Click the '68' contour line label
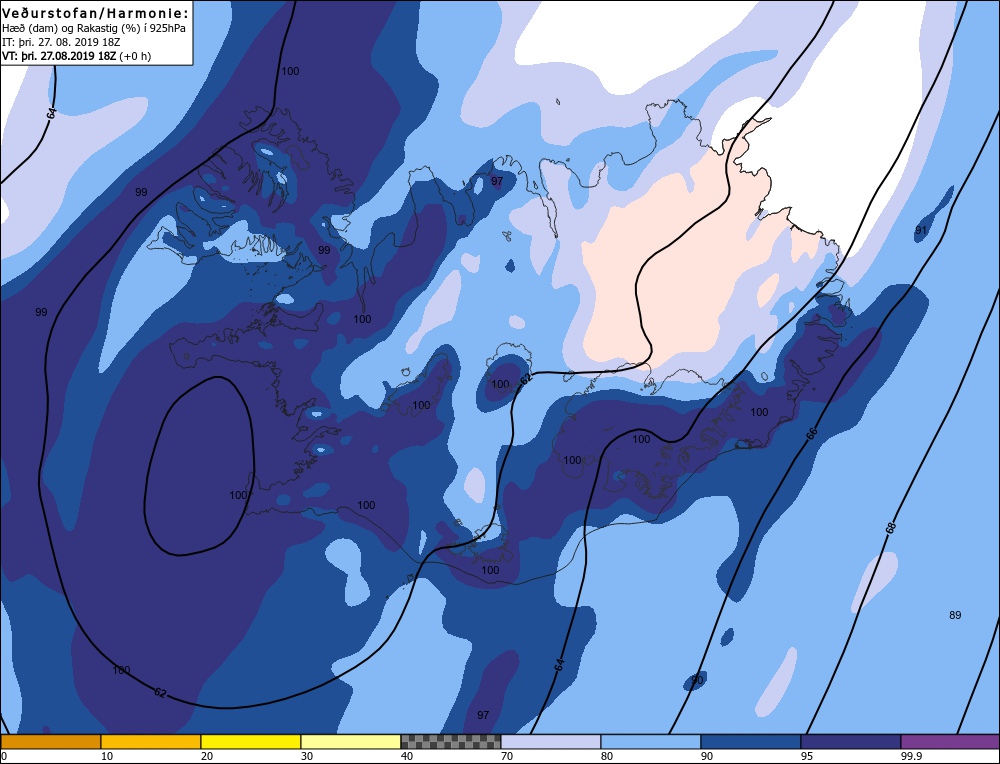 (891, 527)
